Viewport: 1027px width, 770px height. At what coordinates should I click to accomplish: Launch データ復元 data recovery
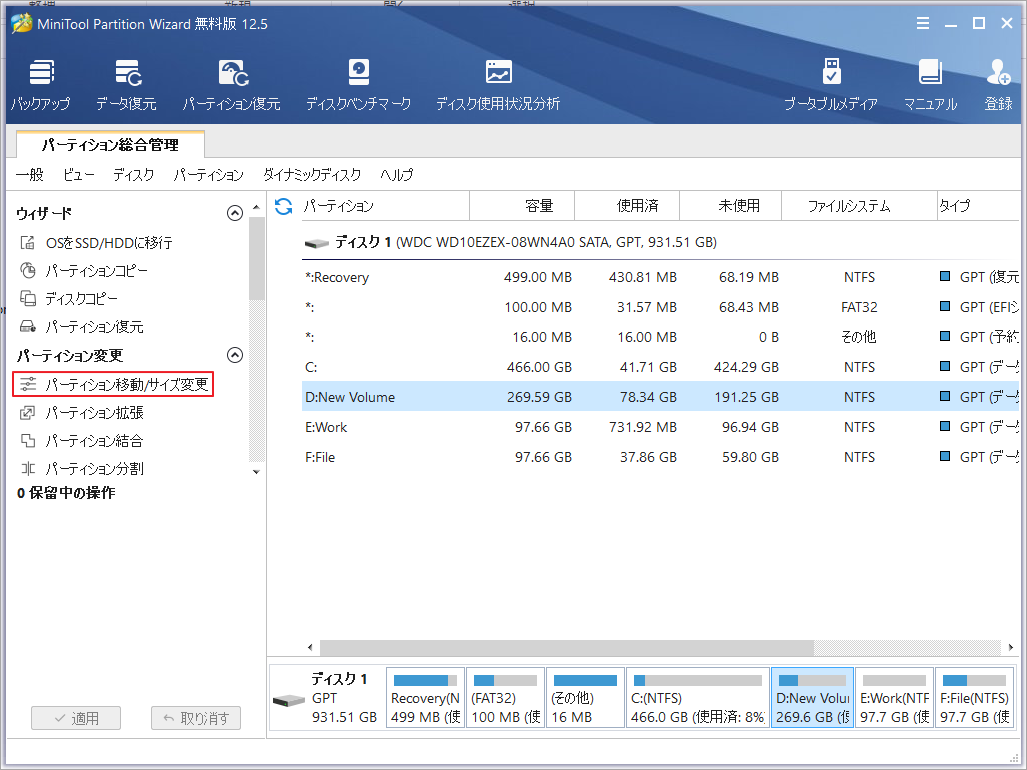[126, 85]
